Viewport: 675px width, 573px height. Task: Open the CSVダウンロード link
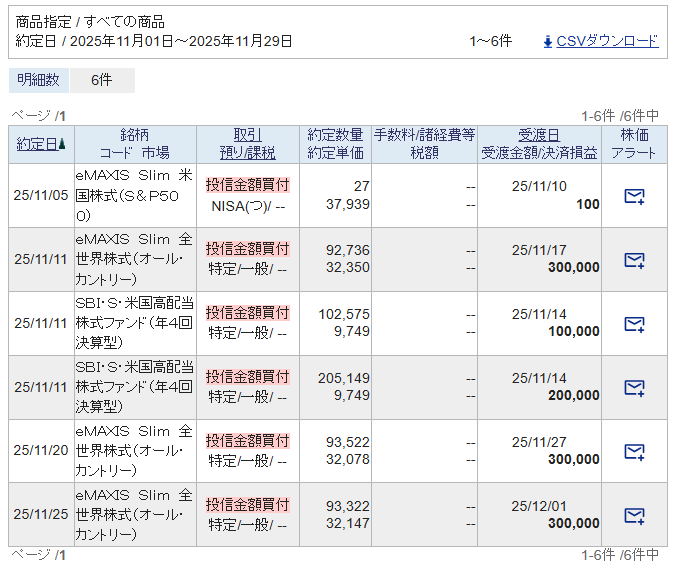(607, 41)
